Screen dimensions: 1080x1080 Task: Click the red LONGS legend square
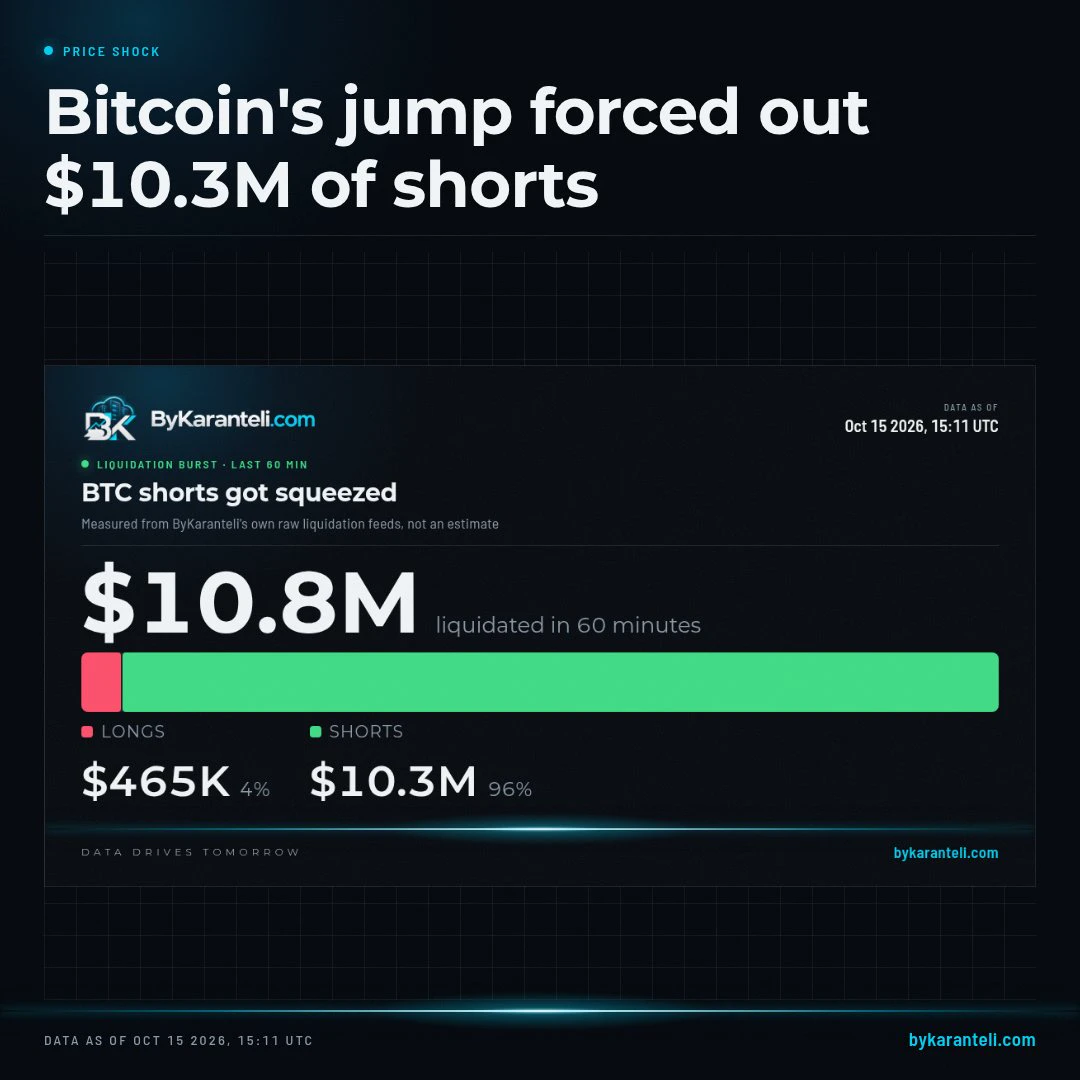[87, 731]
